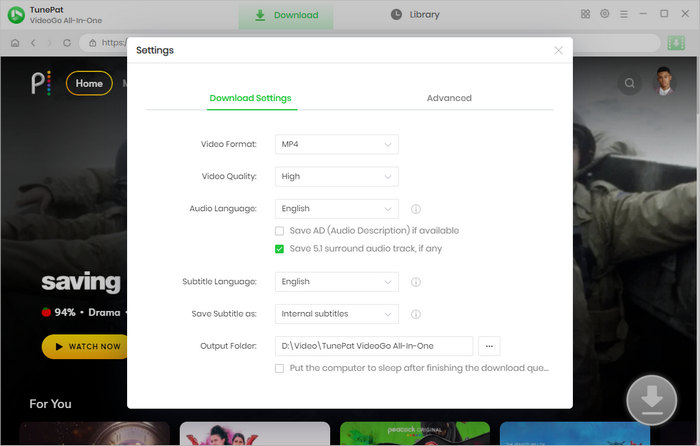Show info for Audio Language
This screenshot has width=700, height=446.
click(x=416, y=209)
